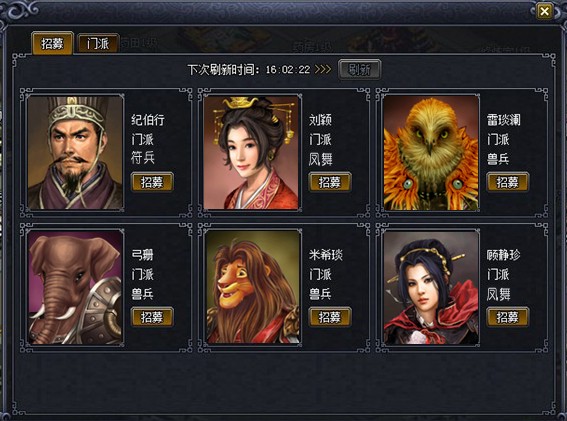Open the 招募 tab
Screen dimensions: 567x421
click(x=52, y=43)
